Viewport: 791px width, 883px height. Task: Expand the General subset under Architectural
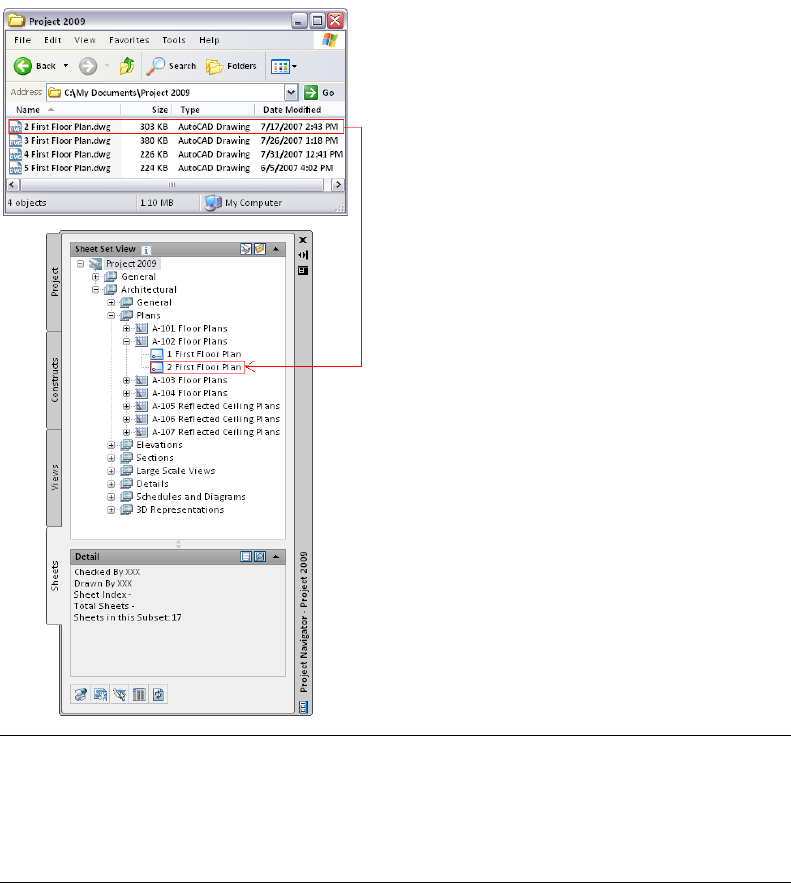[111, 302]
